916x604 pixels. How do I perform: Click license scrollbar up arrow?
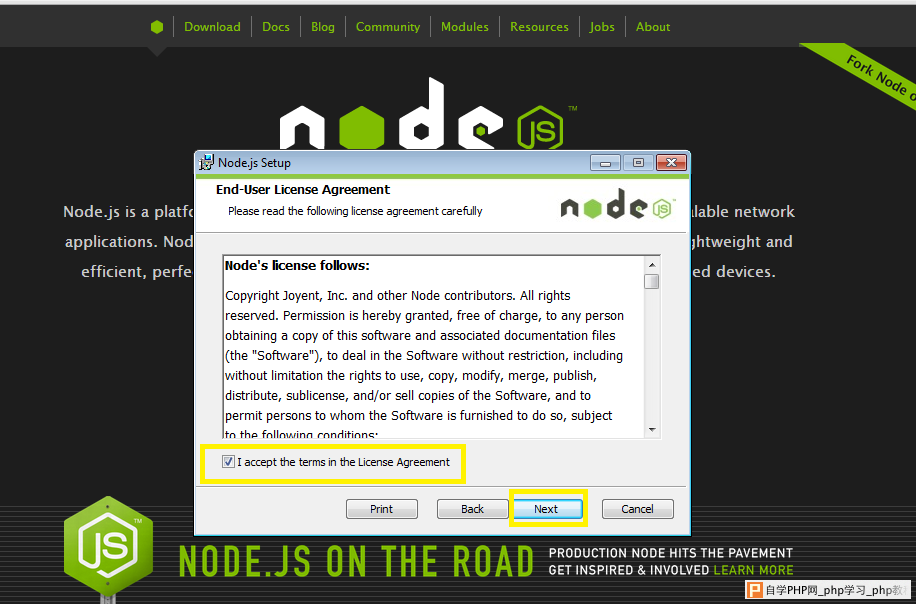(652, 265)
